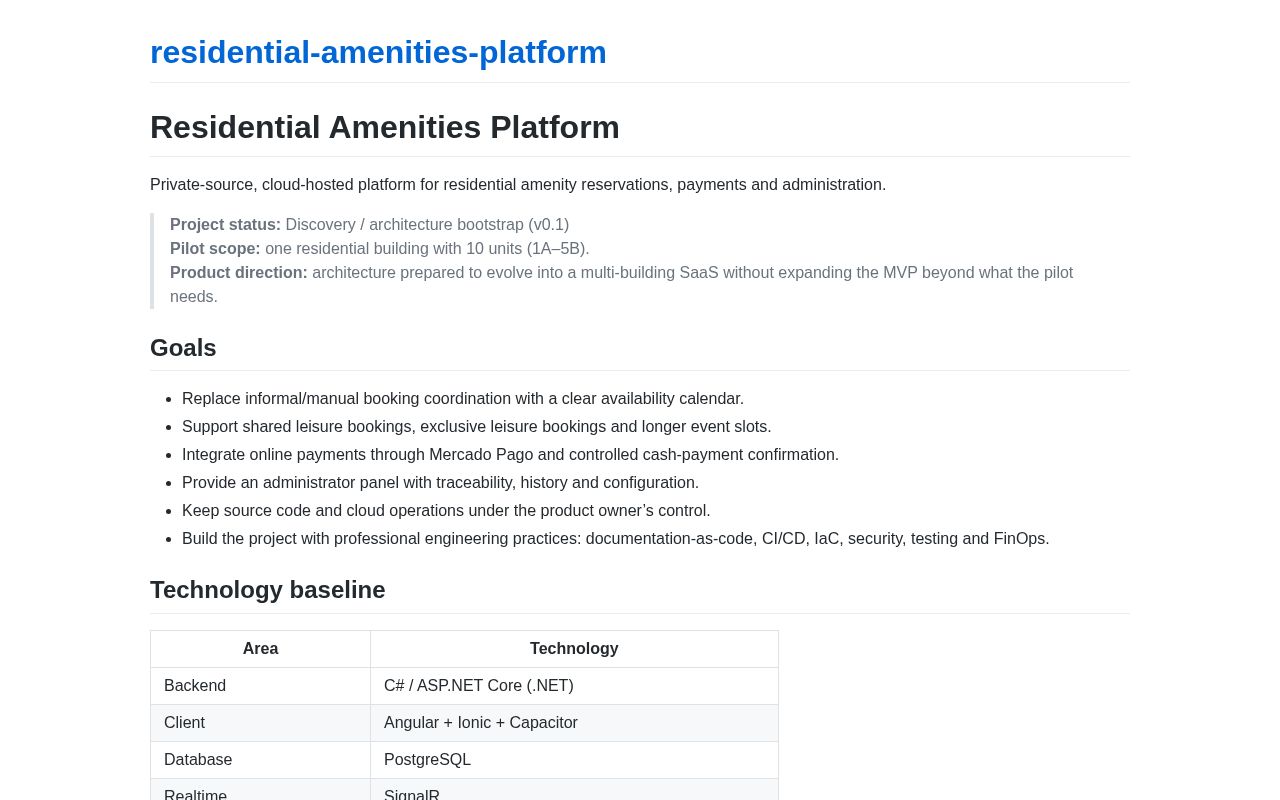Click the 'PostgreSQL' table cell
Viewport: 1280px width, 800px height.
(574, 760)
